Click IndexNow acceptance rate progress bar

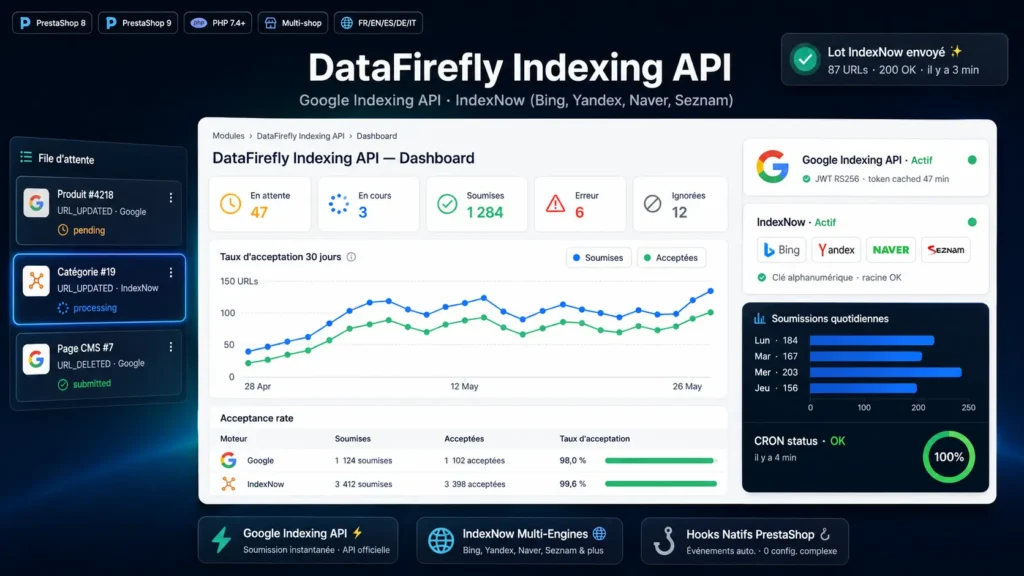[x=660, y=484]
